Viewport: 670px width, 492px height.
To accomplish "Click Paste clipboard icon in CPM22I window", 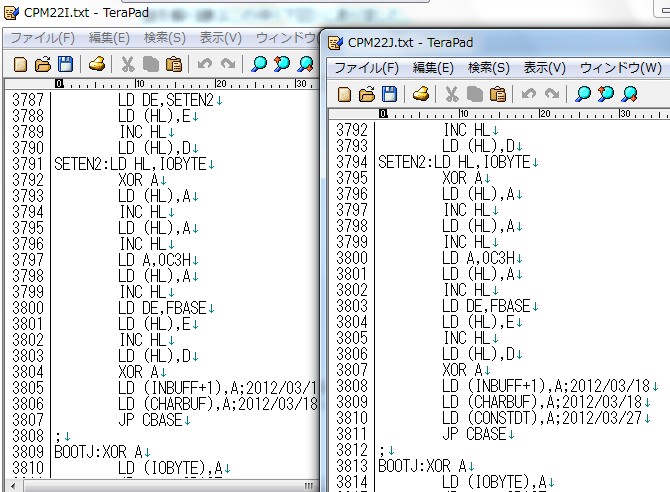I will (173, 65).
